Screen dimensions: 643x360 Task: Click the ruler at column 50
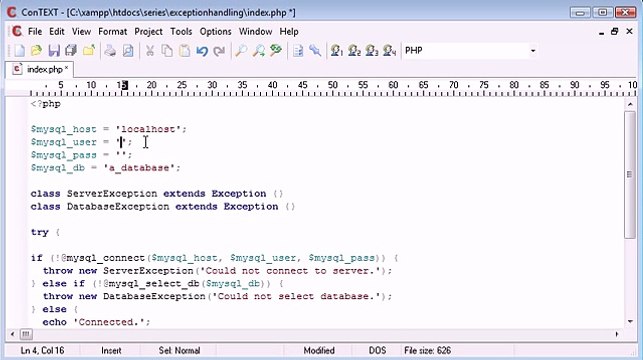coord(333,85)
